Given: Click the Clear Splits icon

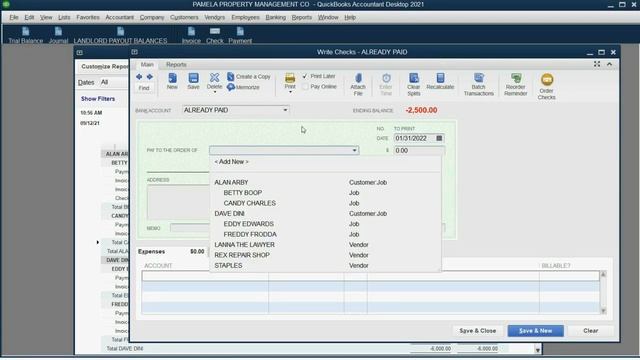Looking at the screenshot, I should pos(413,84).
